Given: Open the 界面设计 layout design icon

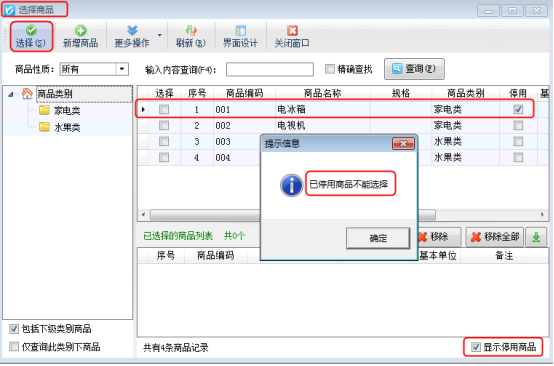Looking at the screenshot, I should (240, 30).
